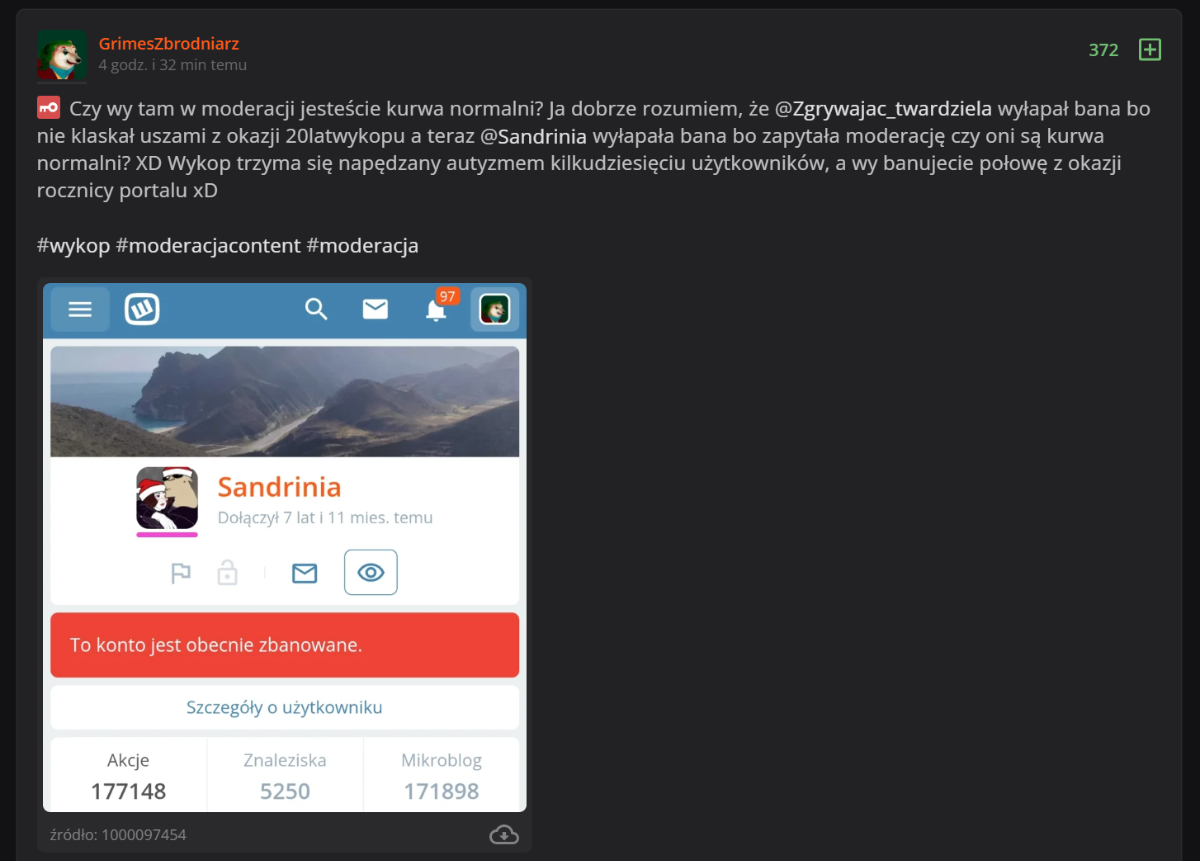Viewport: 1200px width, 861px height.
Task: Send private message via profile envelope icon
Action: (304, 573)
